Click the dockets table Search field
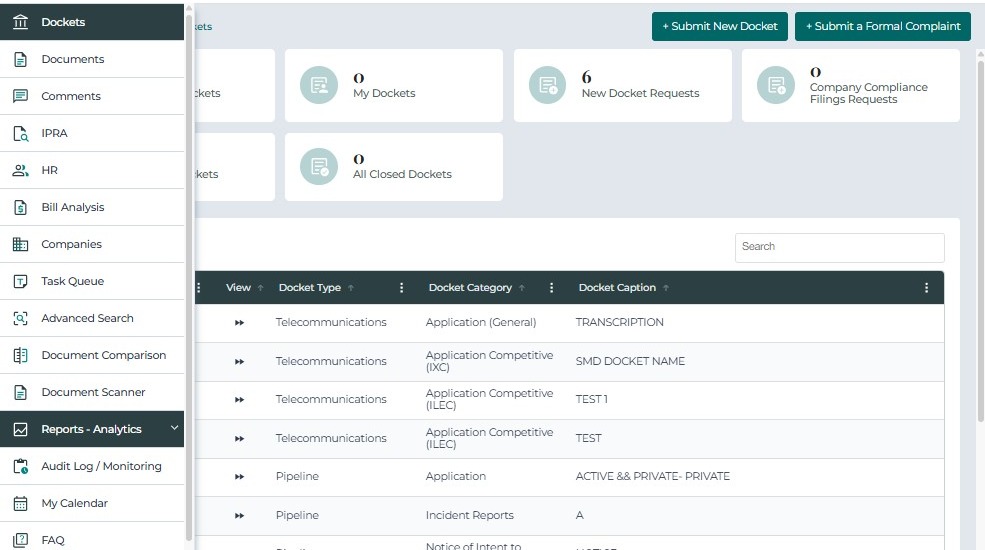Image resolution: width=985 pixels, height=550 pixels. [839, 247]
